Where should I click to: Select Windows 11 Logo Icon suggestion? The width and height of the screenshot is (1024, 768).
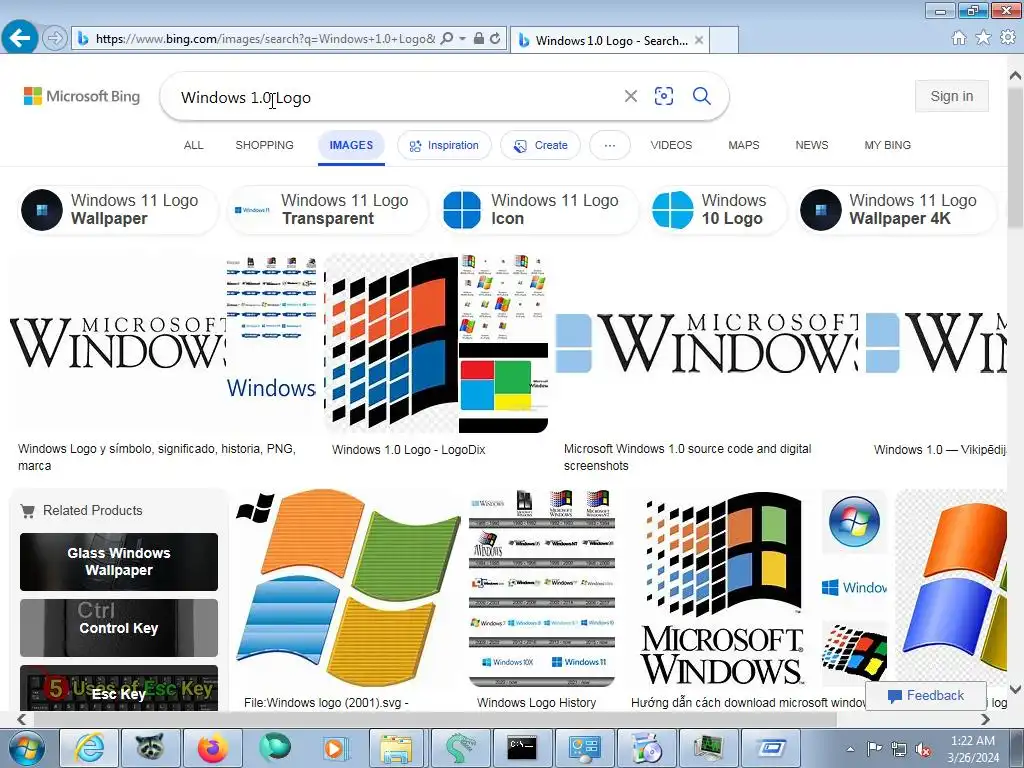click(x=537, y=210)
